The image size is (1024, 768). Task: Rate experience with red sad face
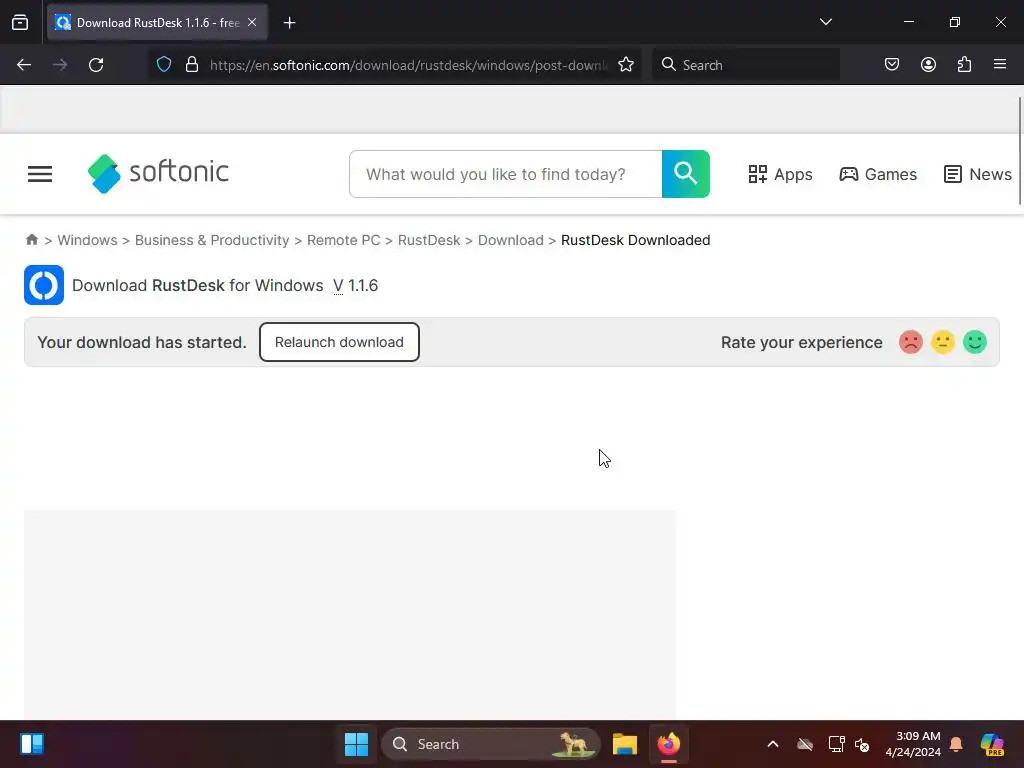tap(910, 342)
